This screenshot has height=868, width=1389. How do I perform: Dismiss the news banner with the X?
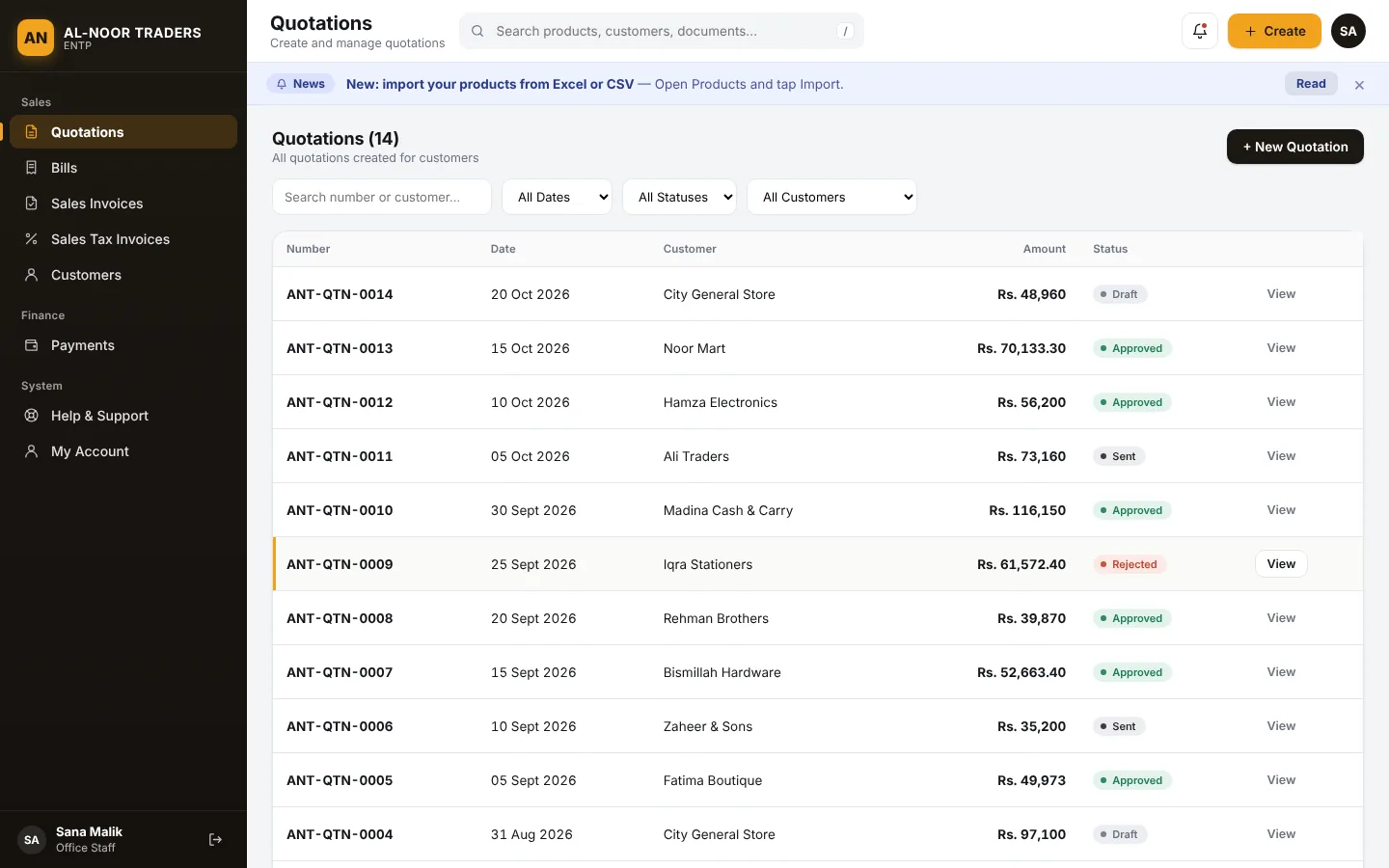[1359, 85]
